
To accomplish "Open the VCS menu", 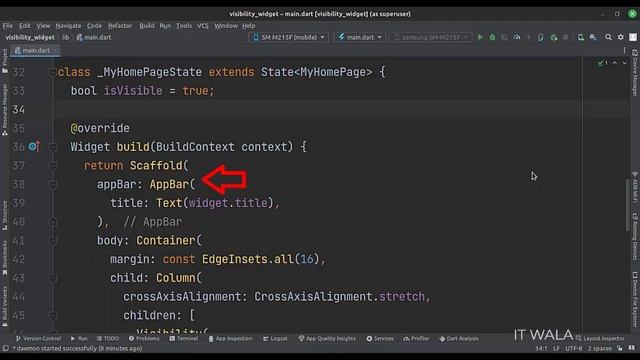I will coord(203,26).
